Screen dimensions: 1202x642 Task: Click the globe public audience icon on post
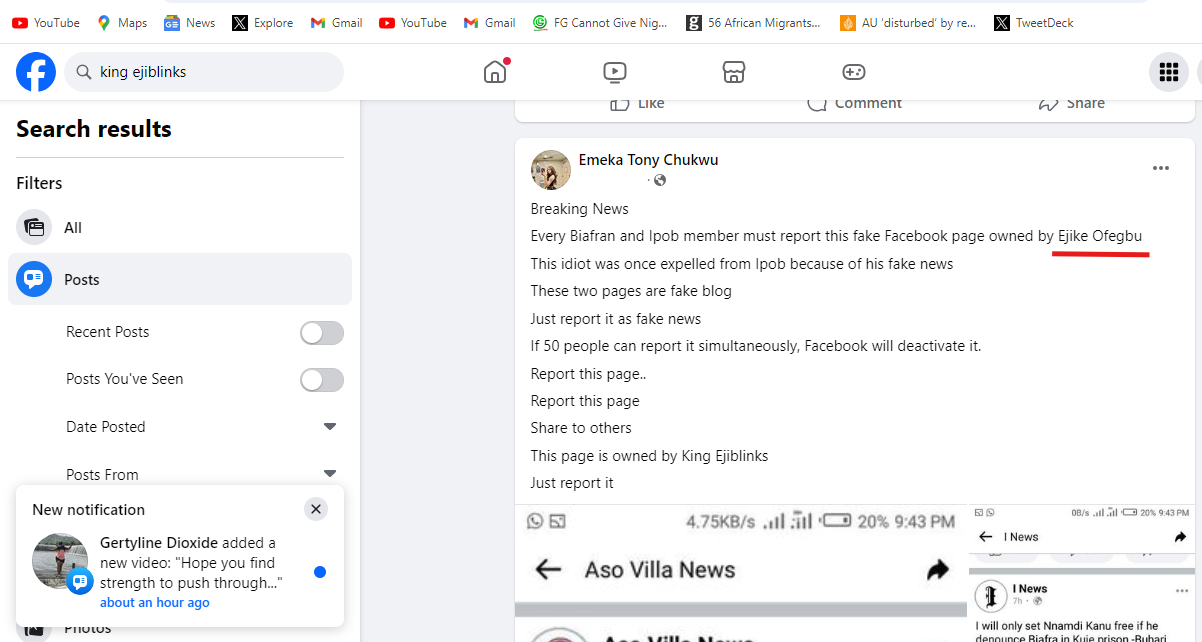click(x=659, y=180)
